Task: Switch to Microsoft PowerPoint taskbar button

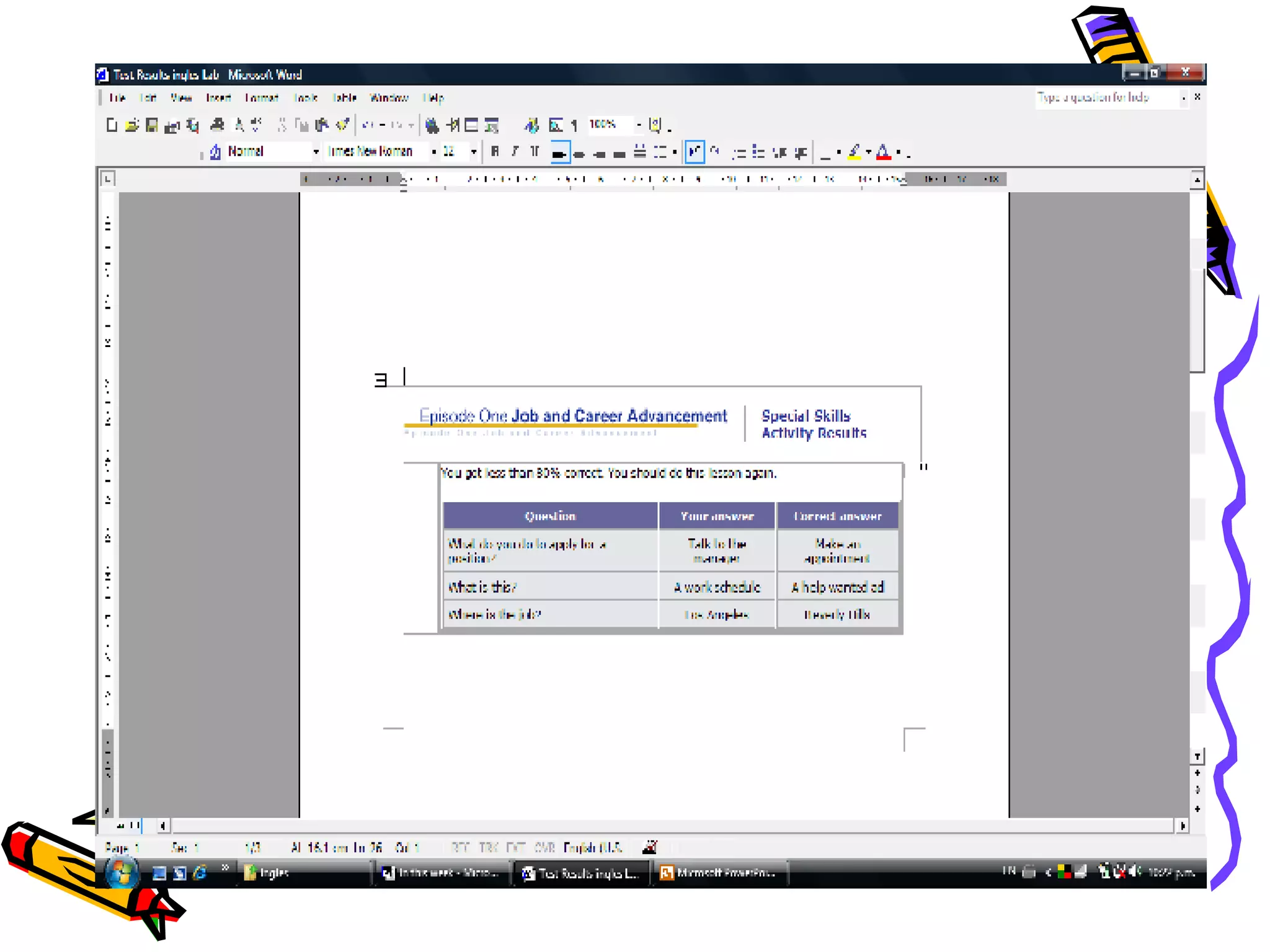Action: point(718,873)
